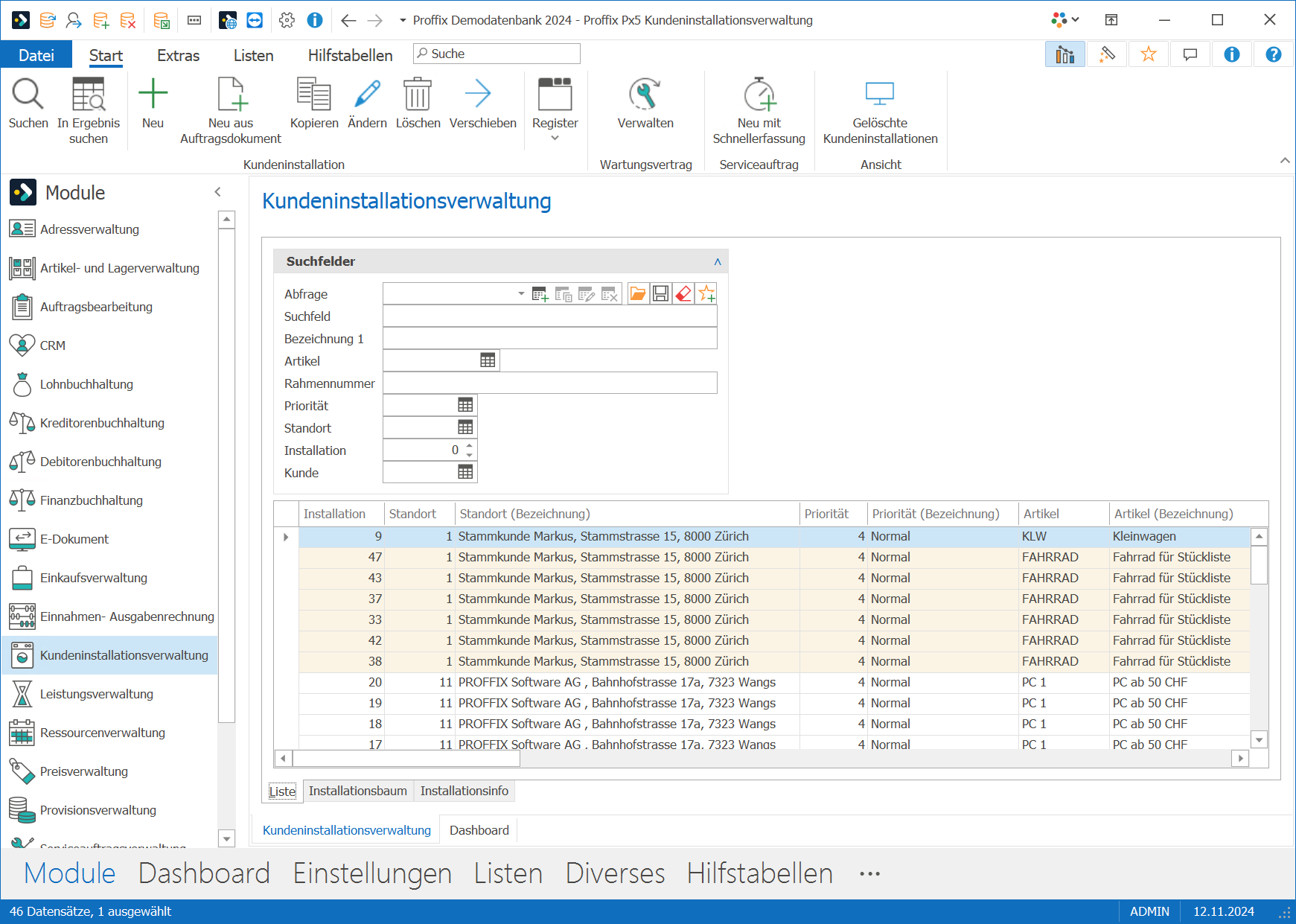
Task: Click Neu mit Schnellerfassung stopwatch icon
Action: click(x=759, y=94)
